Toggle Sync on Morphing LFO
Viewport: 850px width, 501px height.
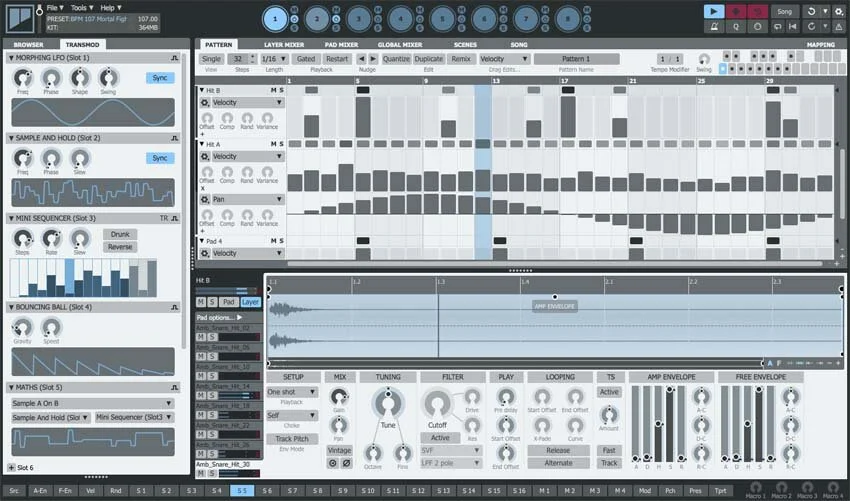(x=160, y=78)
